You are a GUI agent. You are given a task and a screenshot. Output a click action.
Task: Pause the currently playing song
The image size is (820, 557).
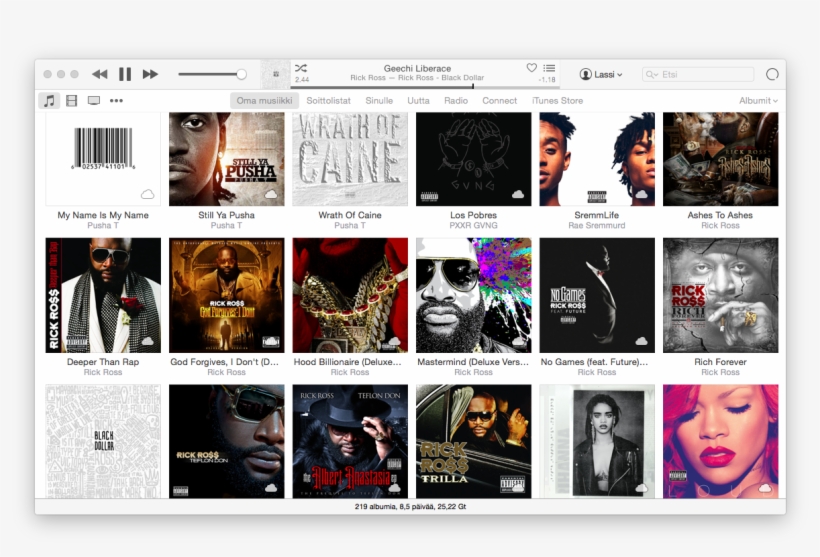point(125,74)
